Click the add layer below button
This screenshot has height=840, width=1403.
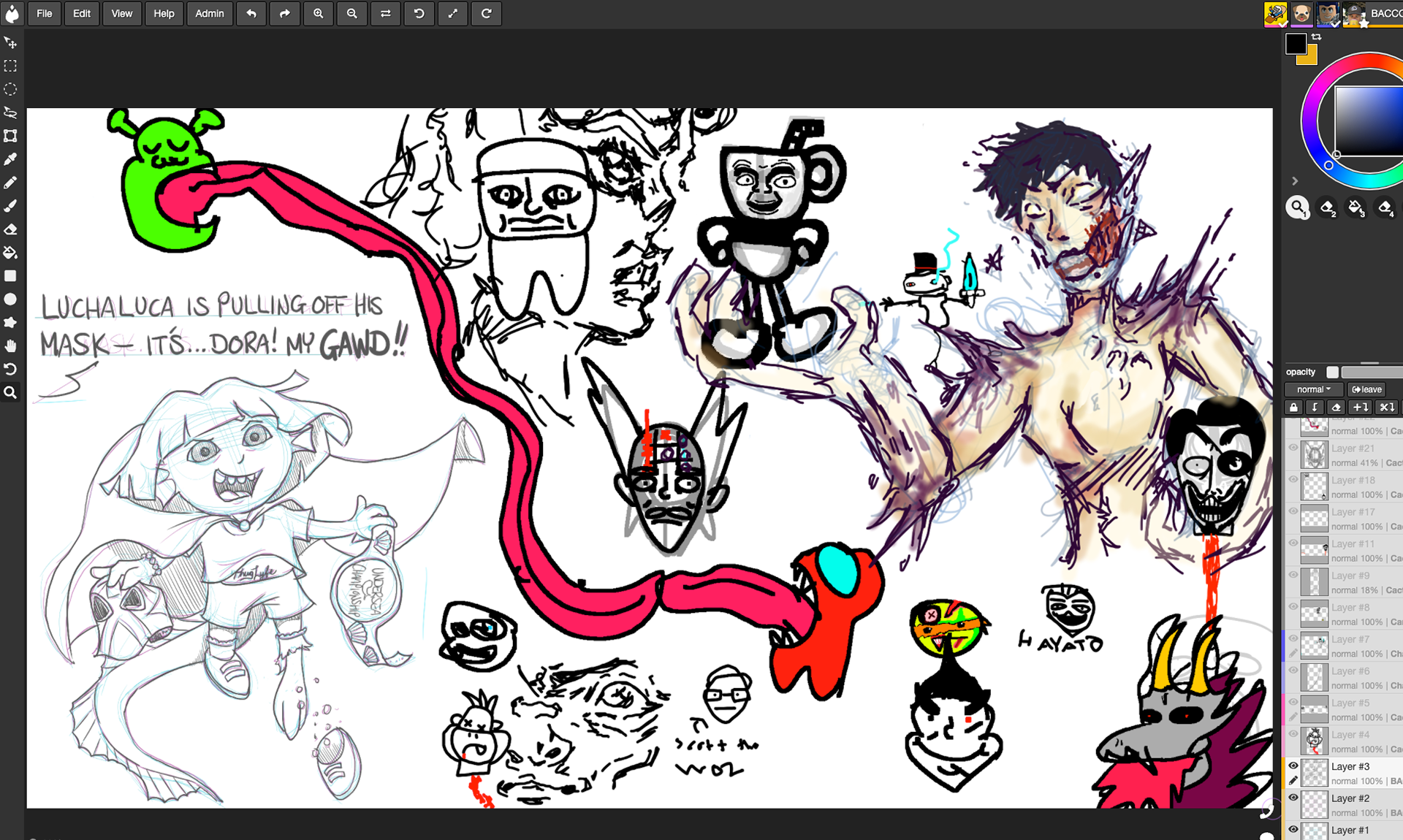1361,408
